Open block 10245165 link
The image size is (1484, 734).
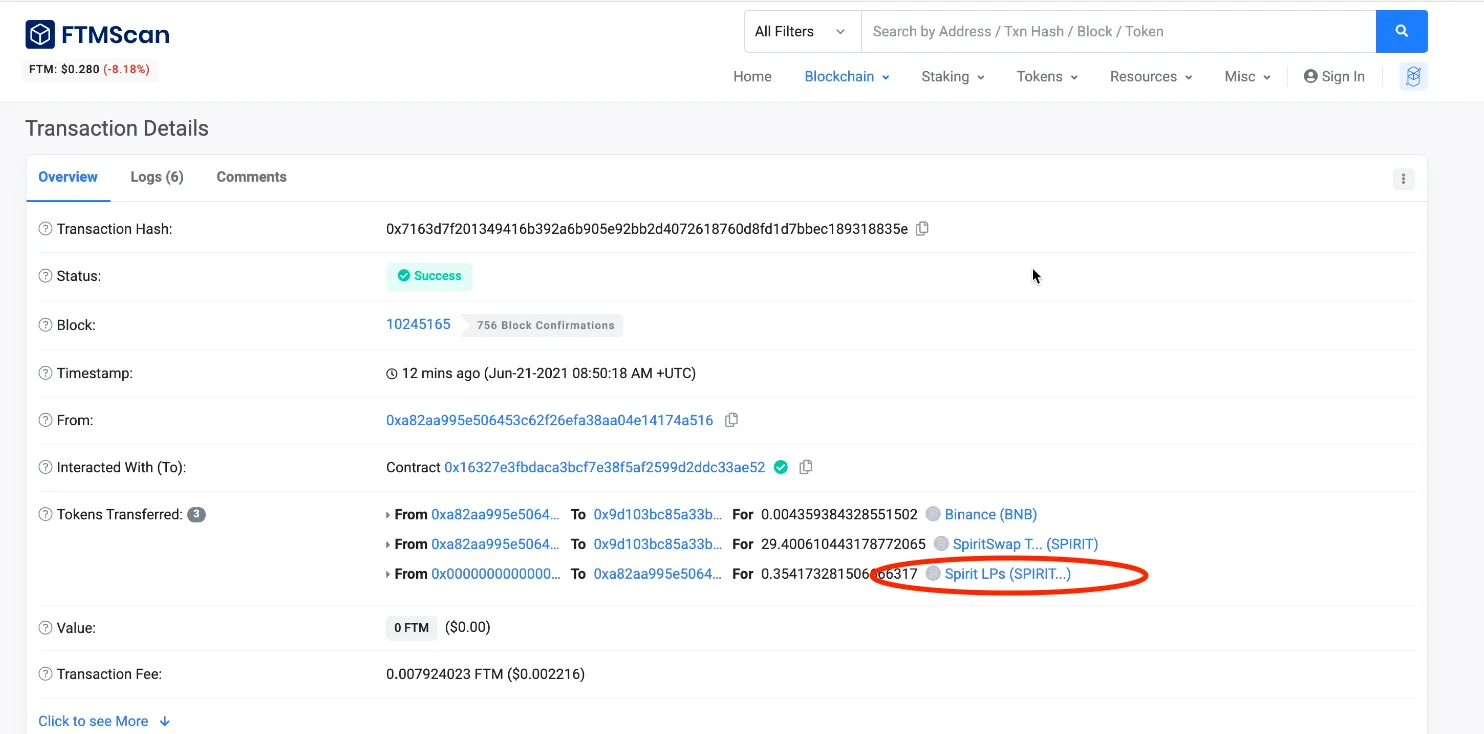click(418, 324)
